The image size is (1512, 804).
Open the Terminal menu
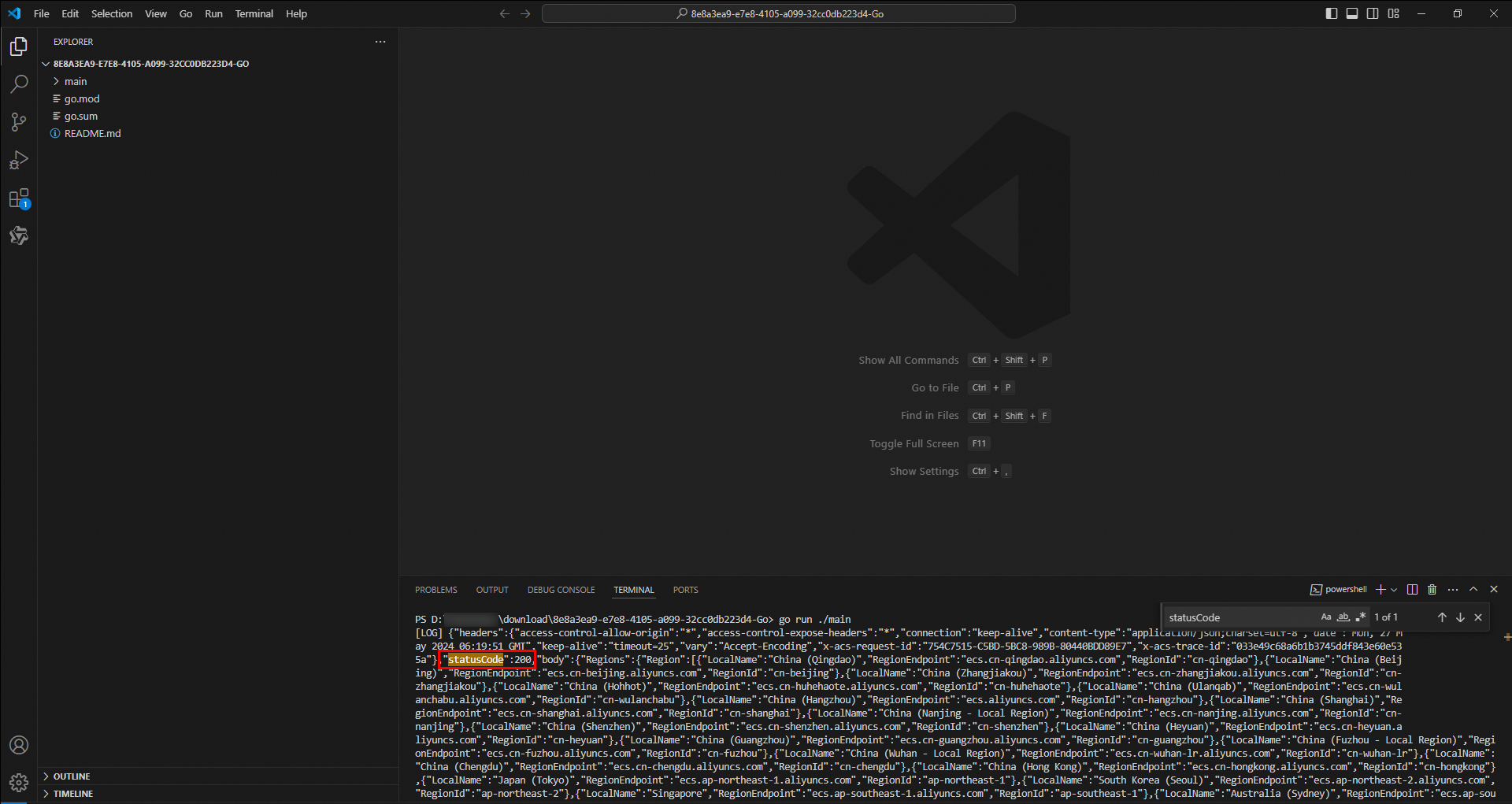254,13
